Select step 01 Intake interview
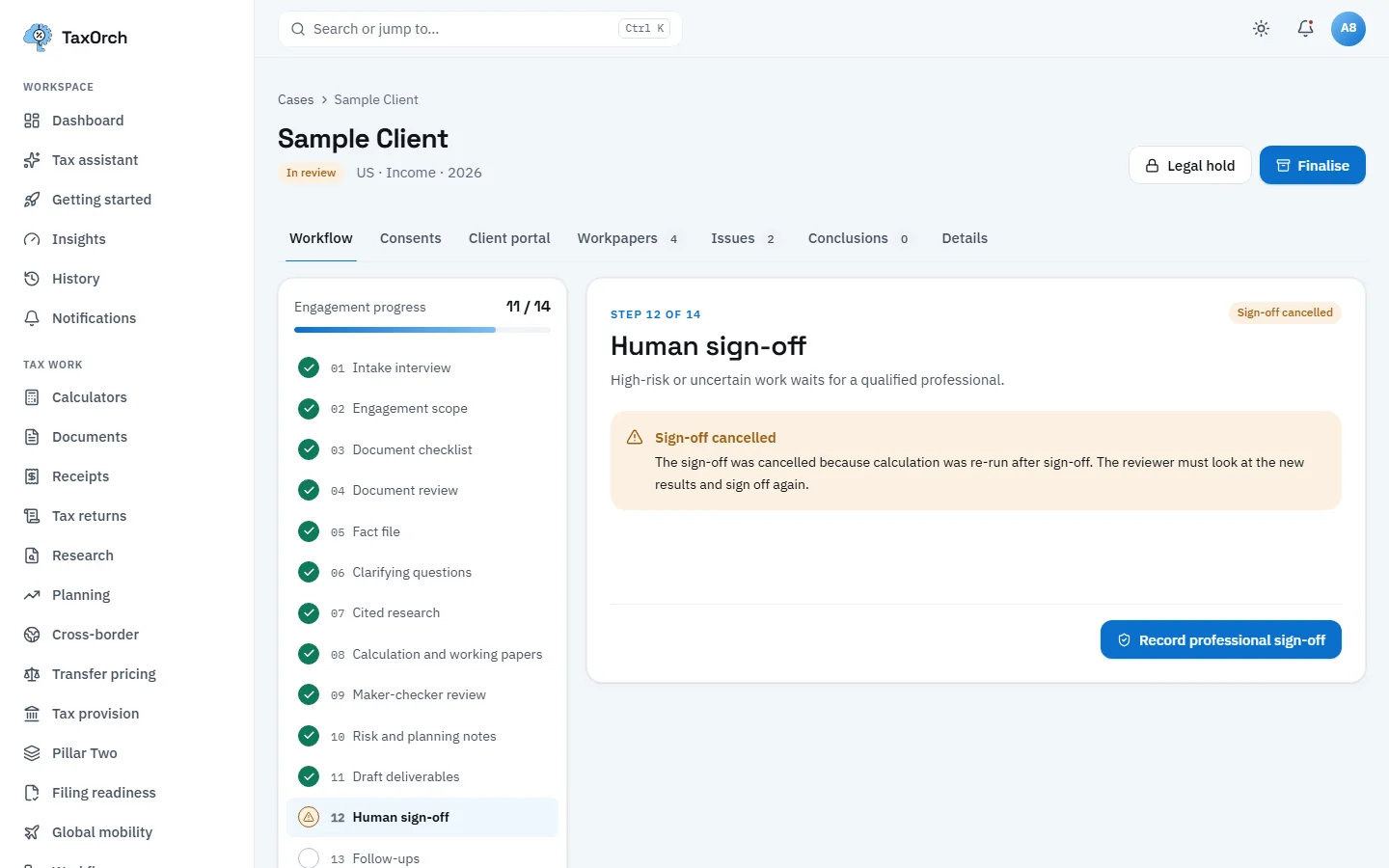The width and height of the screenshot is (1389, 868). click(x=422, y=367)
